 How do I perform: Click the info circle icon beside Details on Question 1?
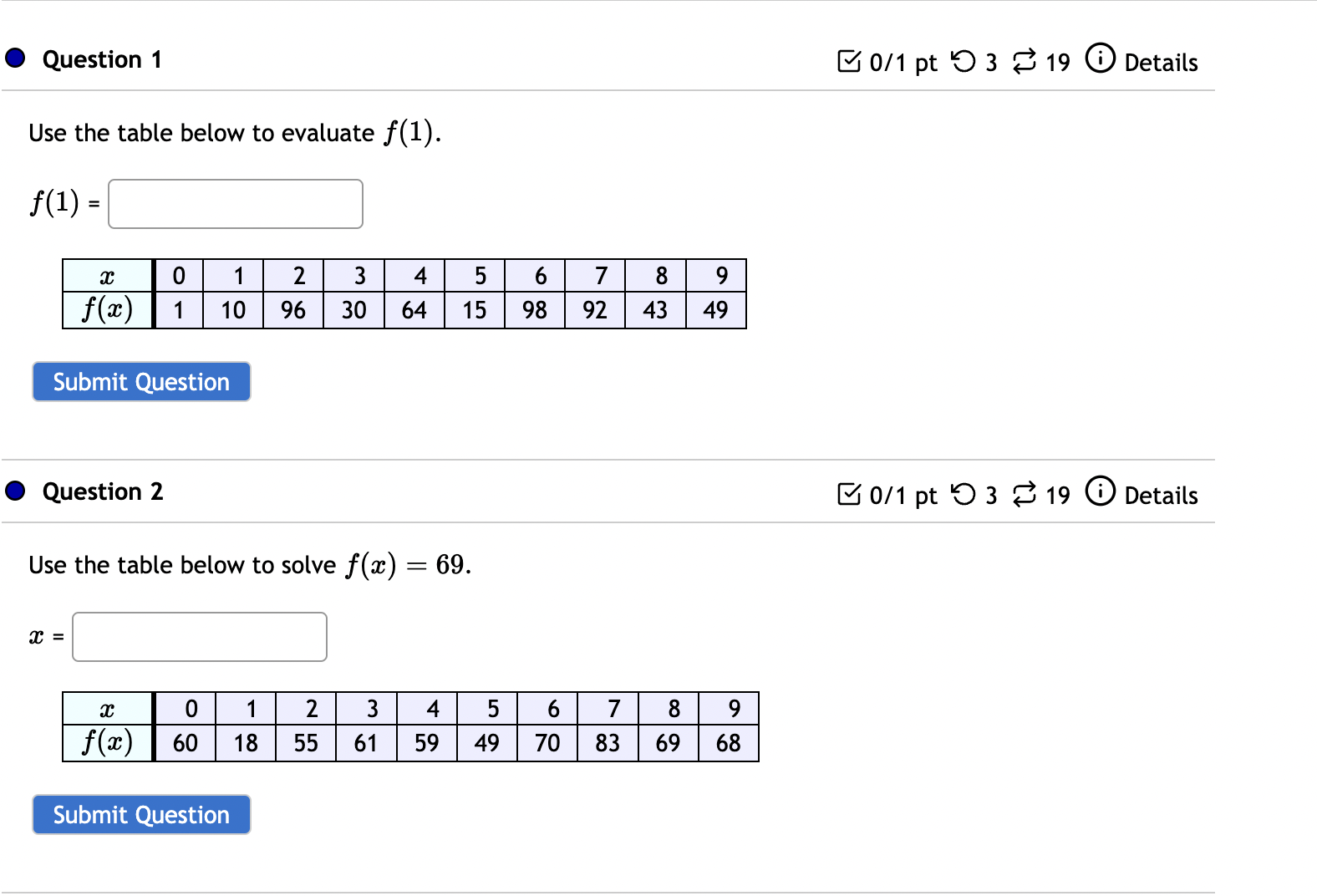tap(1101, 60)
